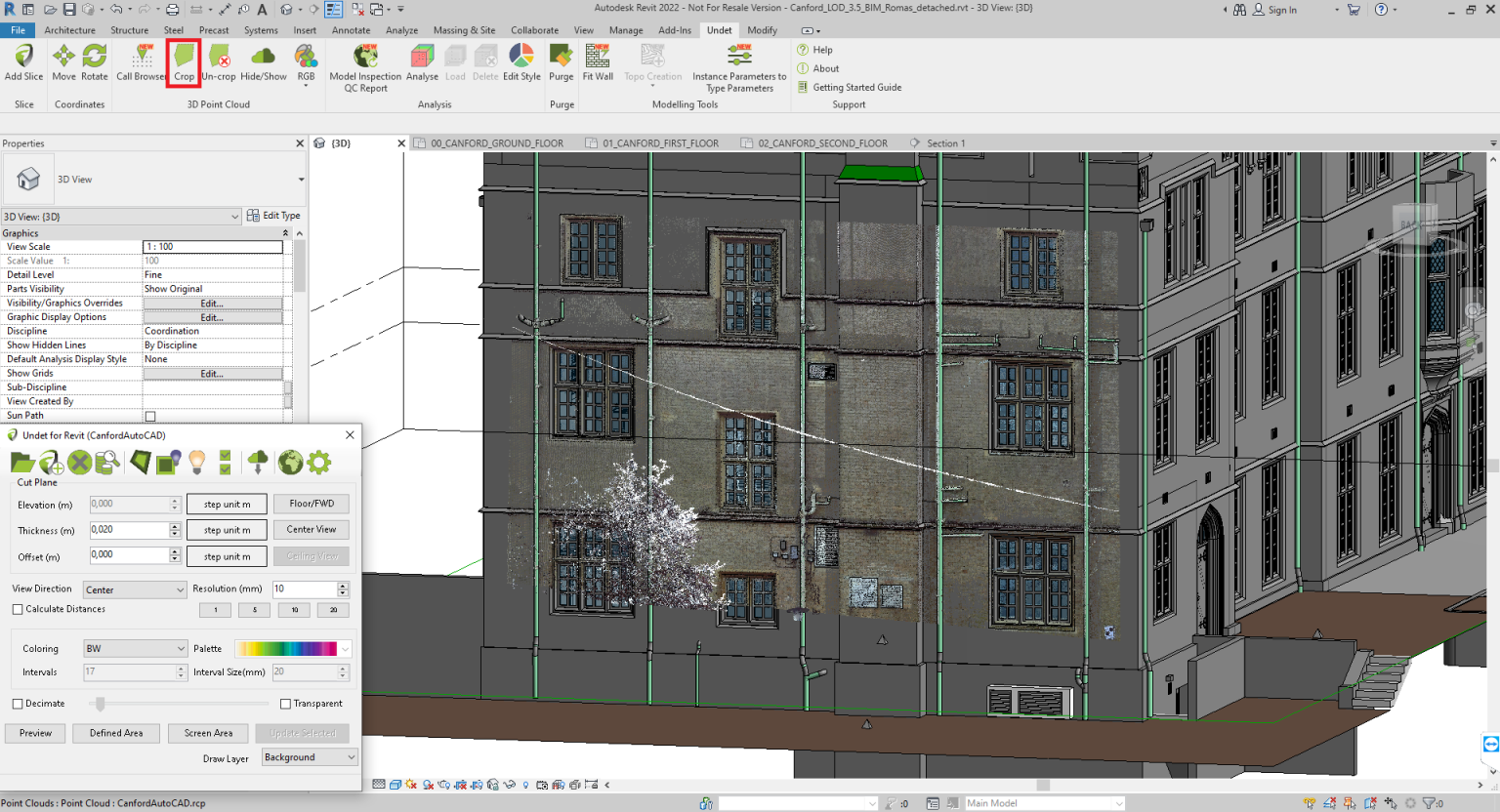The height and width of the screenshot is (812, 1500).
Task: Click the Un-crop point cloud tool
Action: pyautogui.click(x=219, y=62)
